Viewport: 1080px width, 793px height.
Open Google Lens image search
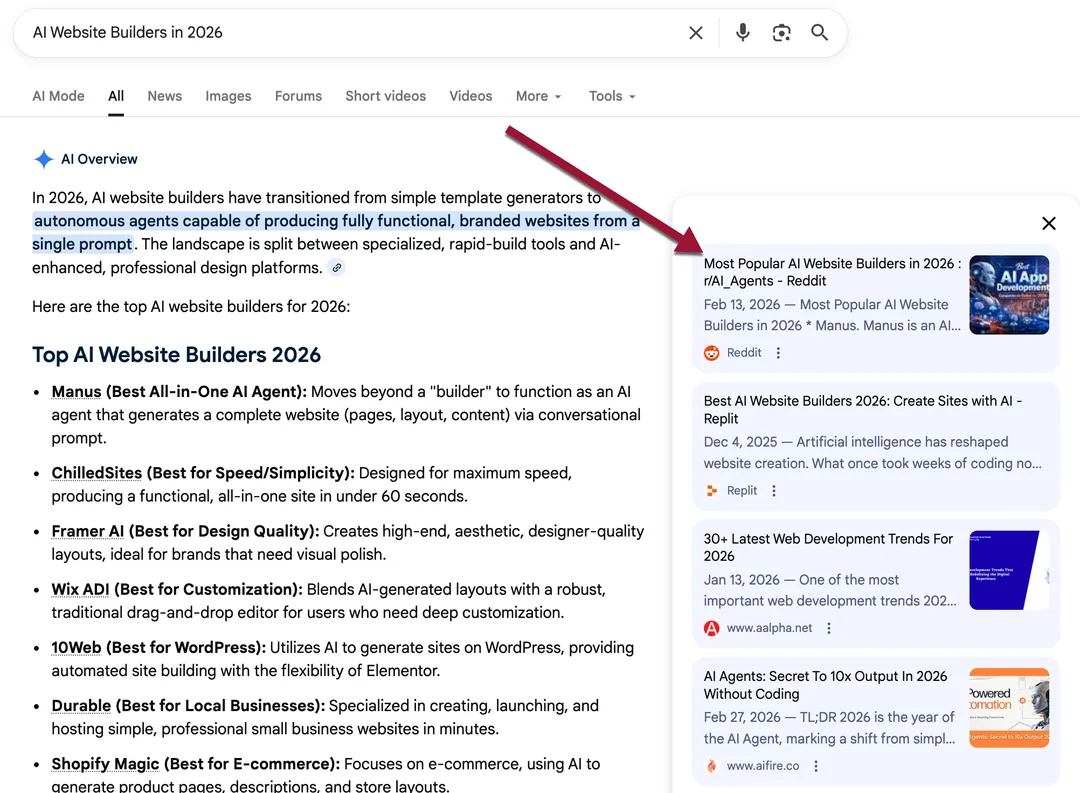point(781,33)
